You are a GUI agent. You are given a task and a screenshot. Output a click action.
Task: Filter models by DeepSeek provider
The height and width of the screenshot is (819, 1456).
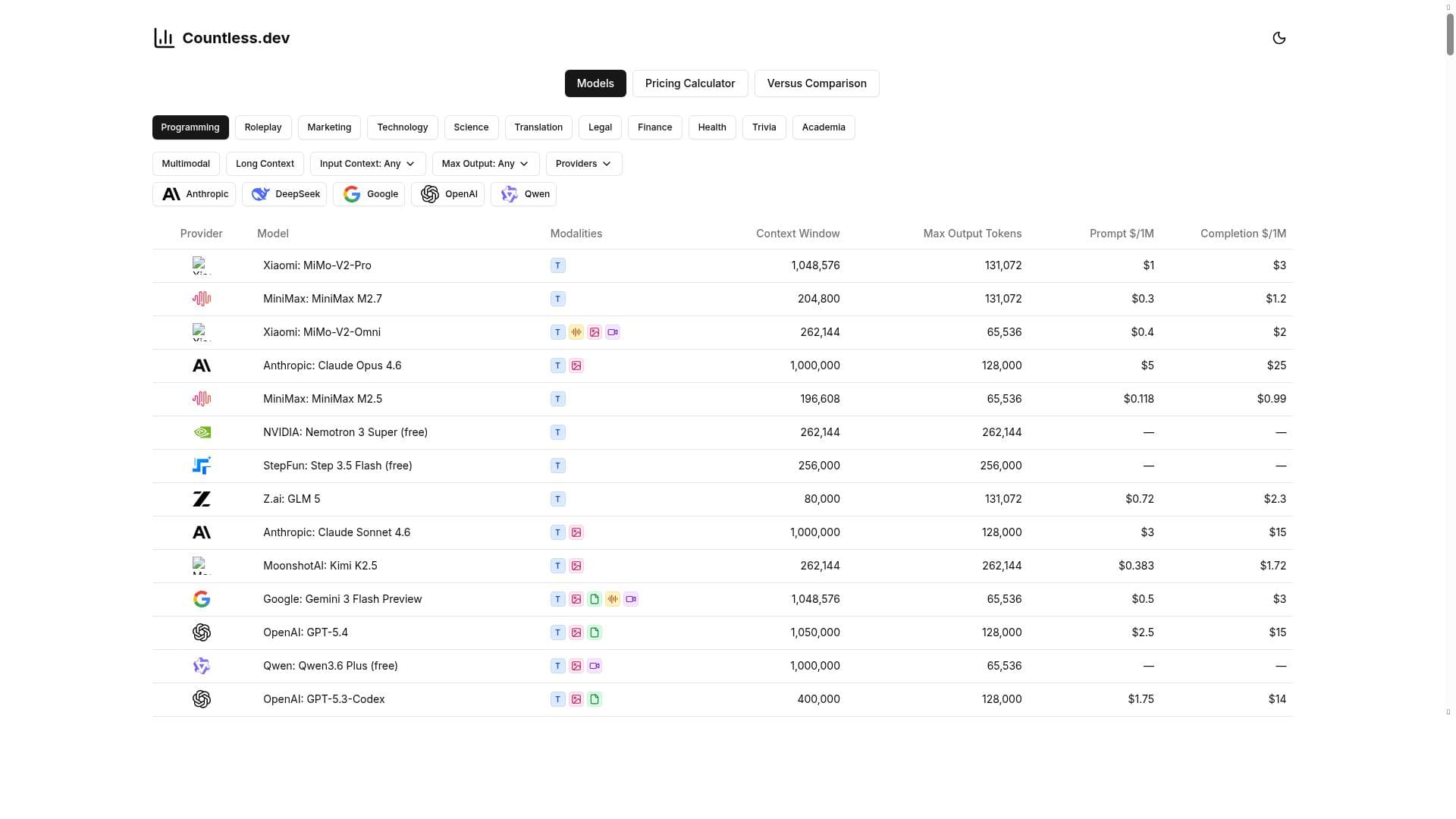[284, 194]
